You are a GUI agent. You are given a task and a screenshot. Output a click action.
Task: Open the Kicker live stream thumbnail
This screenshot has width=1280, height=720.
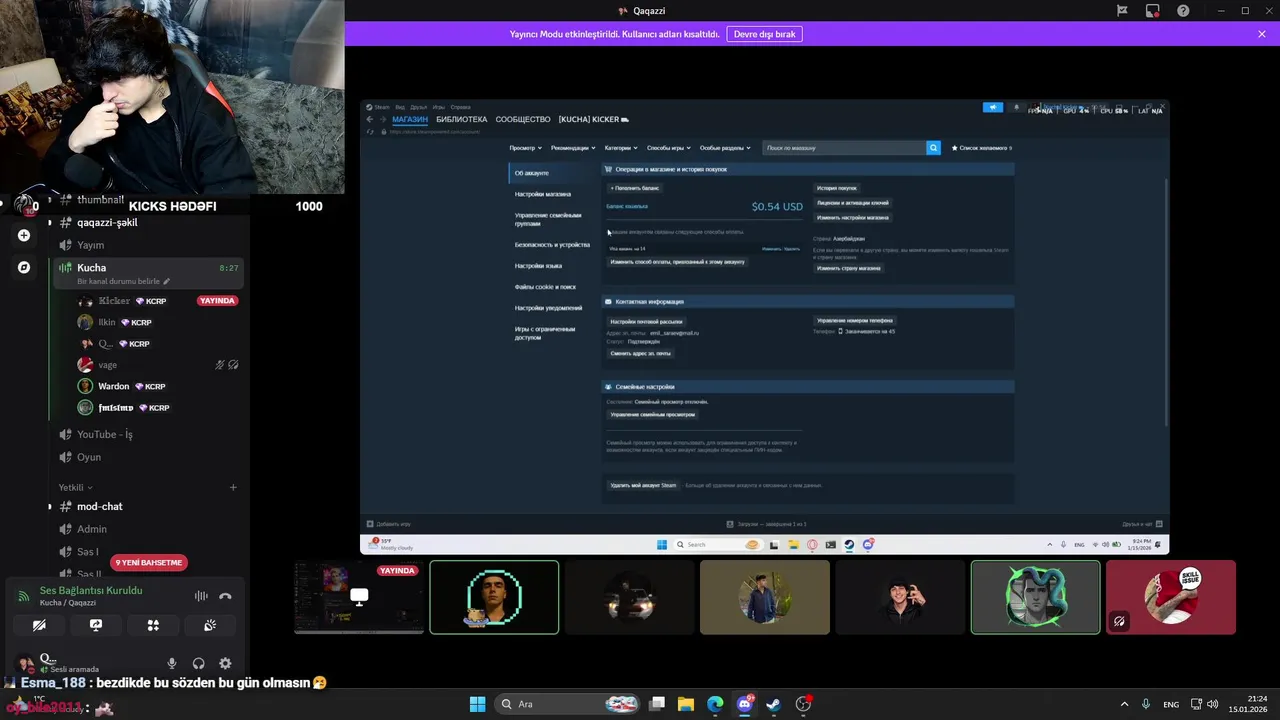coord(359,597)
